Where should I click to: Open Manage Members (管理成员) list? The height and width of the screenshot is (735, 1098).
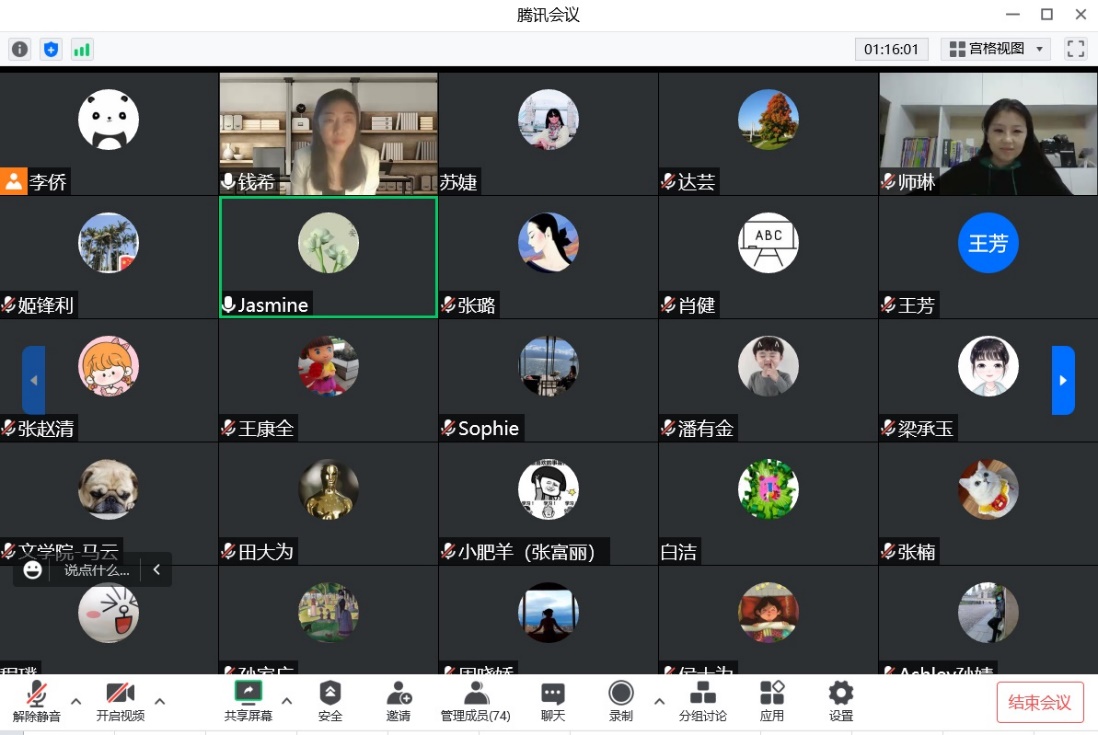[476, 700]
